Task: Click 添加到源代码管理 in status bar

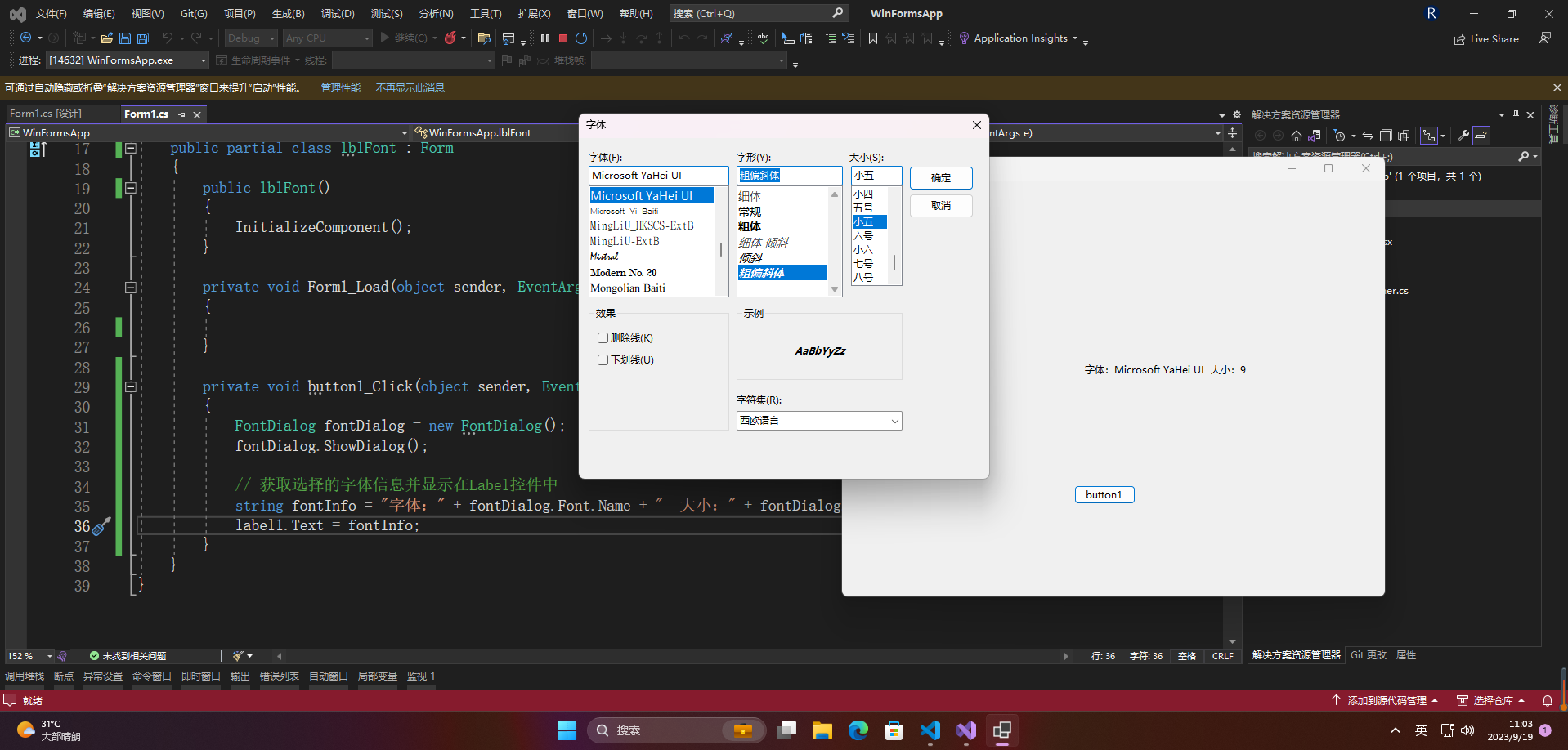Action: click(1387, 701)
